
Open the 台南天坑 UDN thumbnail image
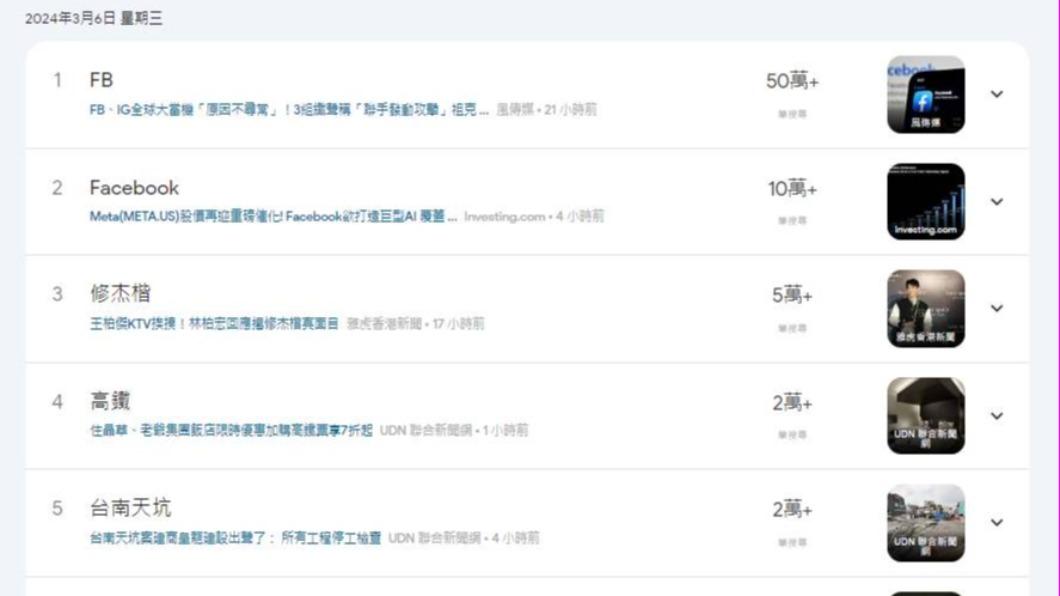925,522
